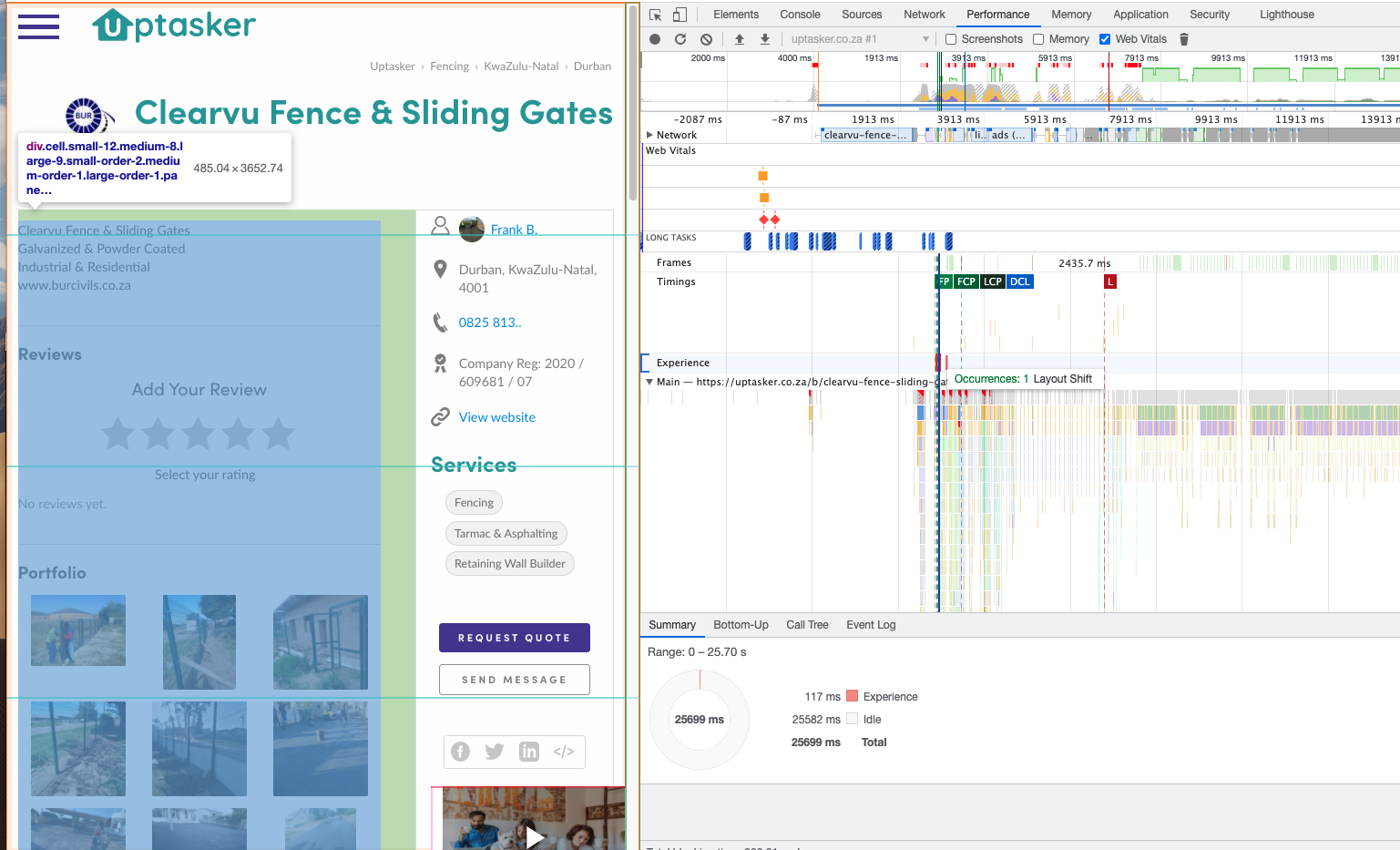Click the clearvu-fence network request bar
1400x850 pixels.
click(x=865, y=135)
